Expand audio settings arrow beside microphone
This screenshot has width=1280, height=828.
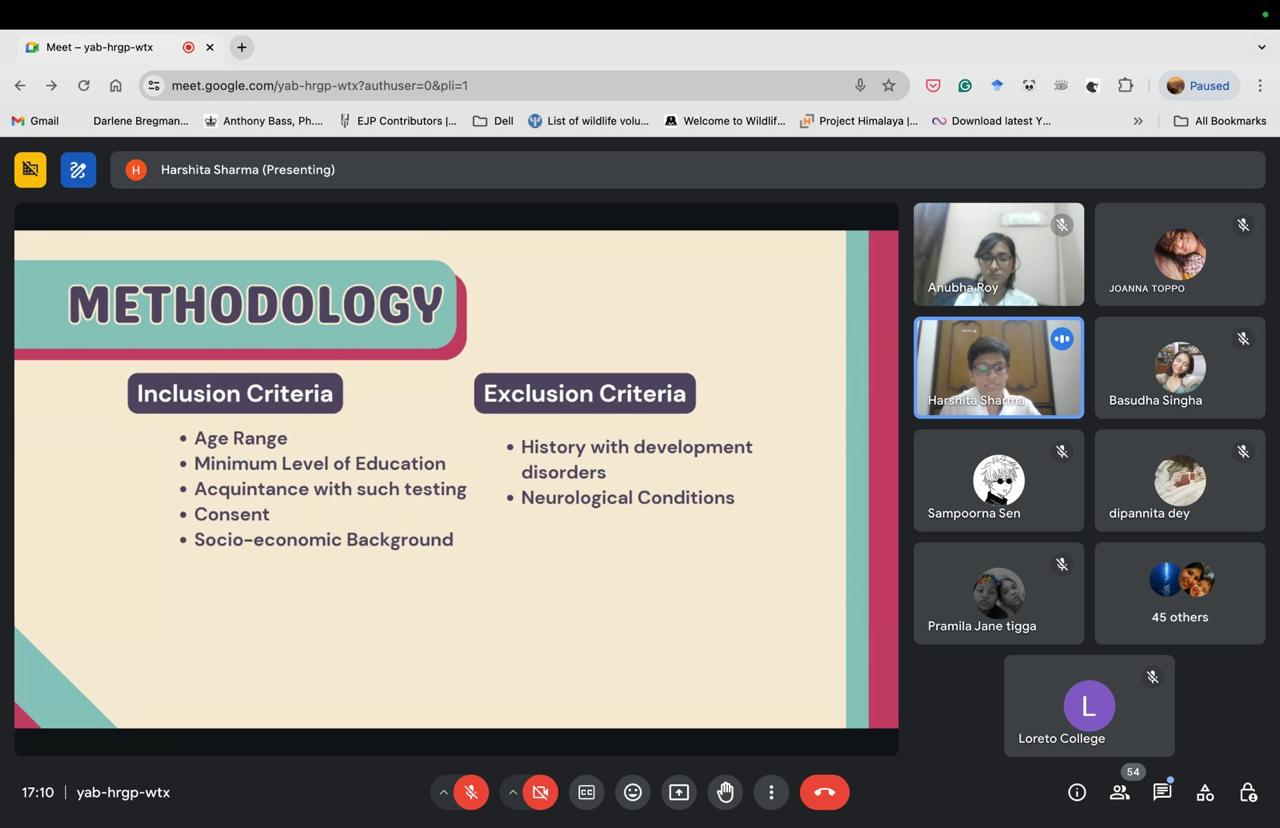443,792
